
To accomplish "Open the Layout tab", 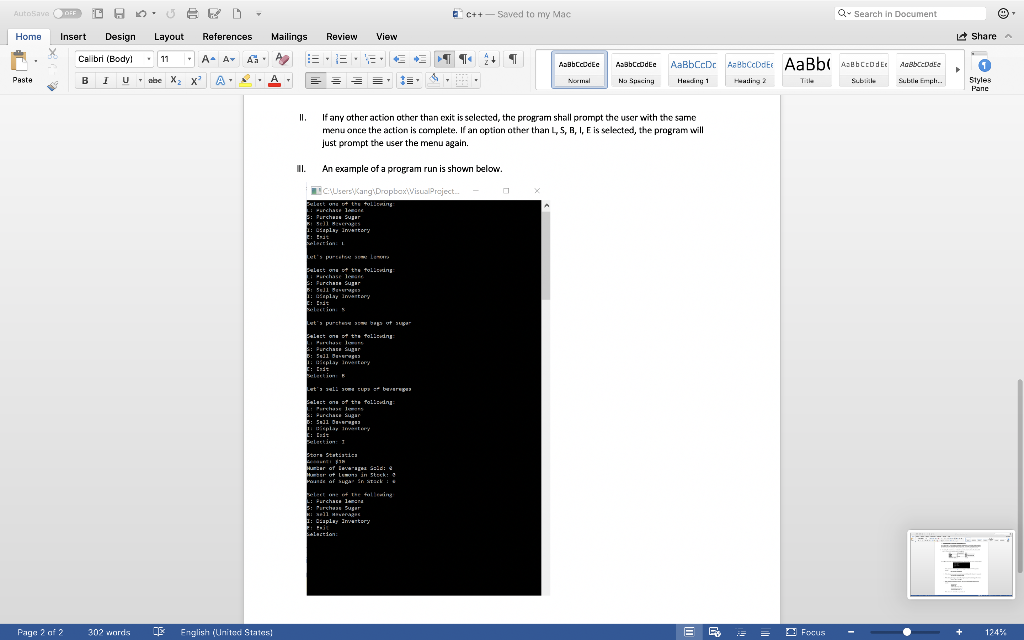I will (x=168, y=37).
